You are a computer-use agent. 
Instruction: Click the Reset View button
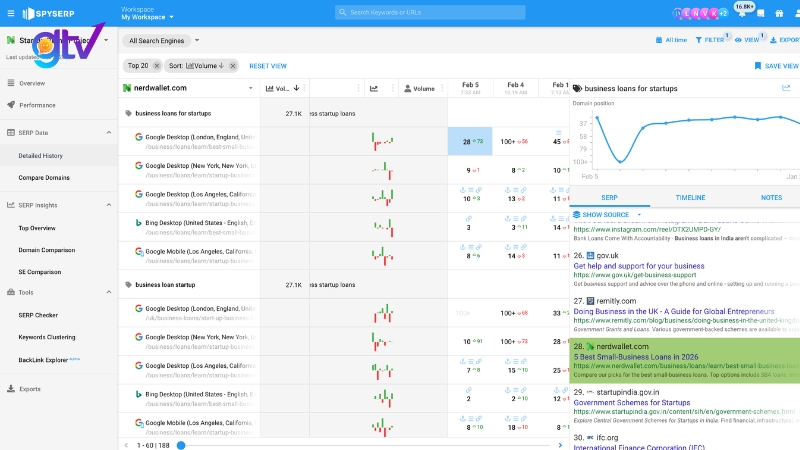pyautogui.click(x=267, y=66)
